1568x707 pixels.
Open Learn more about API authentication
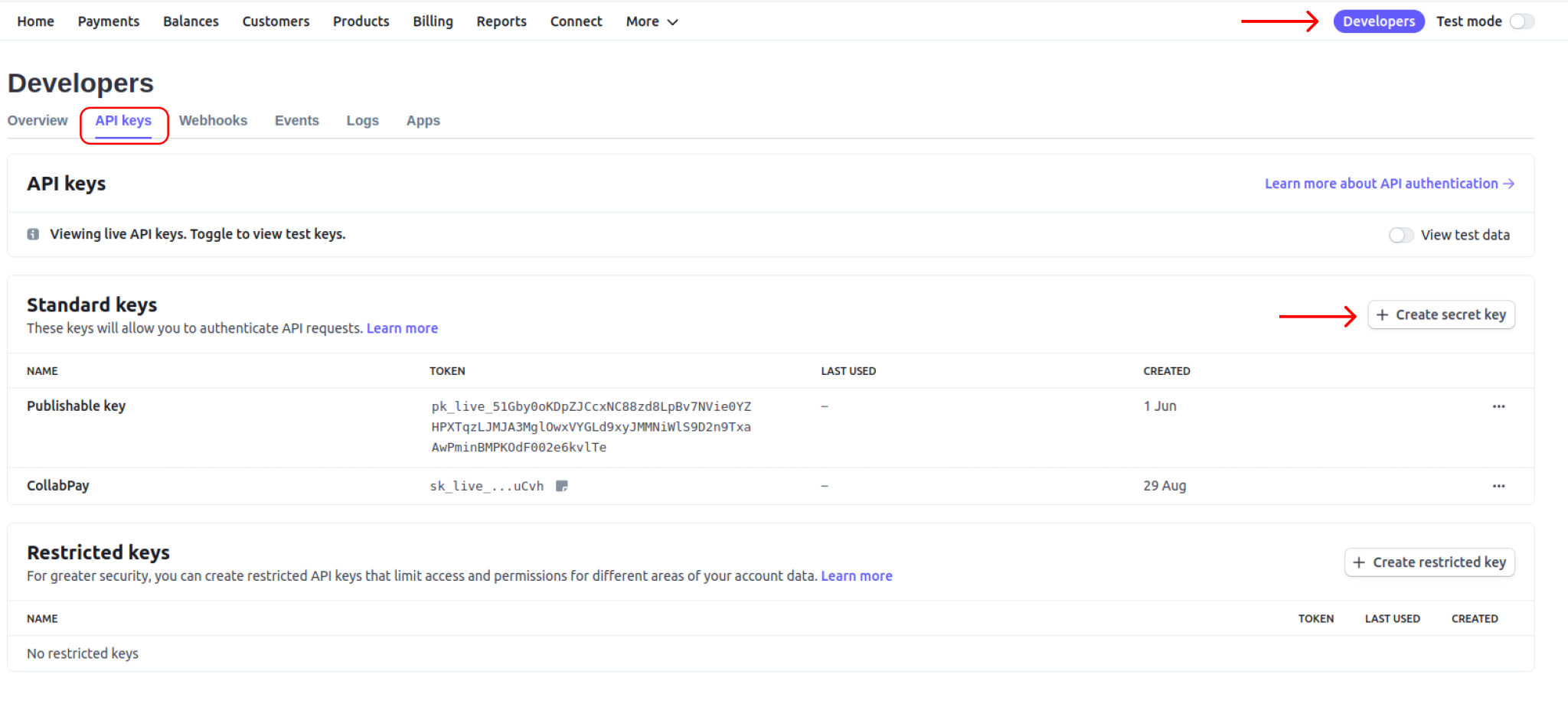1381,184
